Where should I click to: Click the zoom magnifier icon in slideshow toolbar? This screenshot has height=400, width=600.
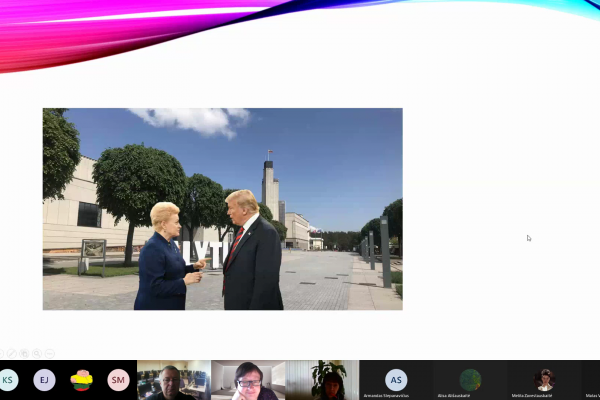(x=37, y=354)
